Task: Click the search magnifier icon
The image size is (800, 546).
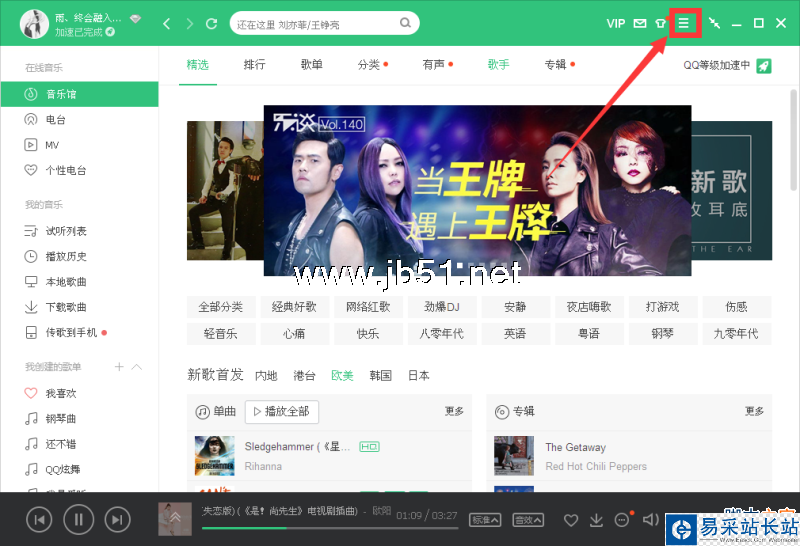Action: tap(405, 23)
